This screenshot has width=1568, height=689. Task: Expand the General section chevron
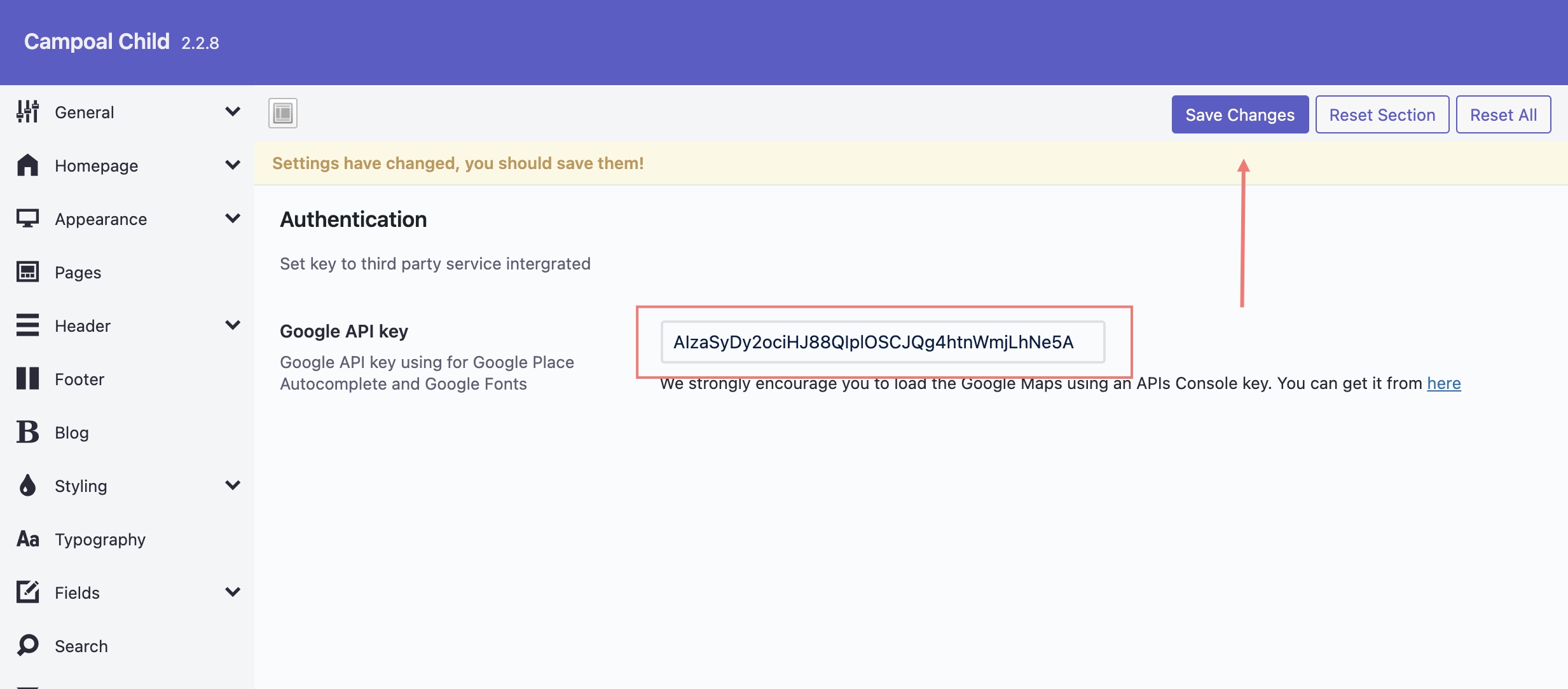coord(233,112)
